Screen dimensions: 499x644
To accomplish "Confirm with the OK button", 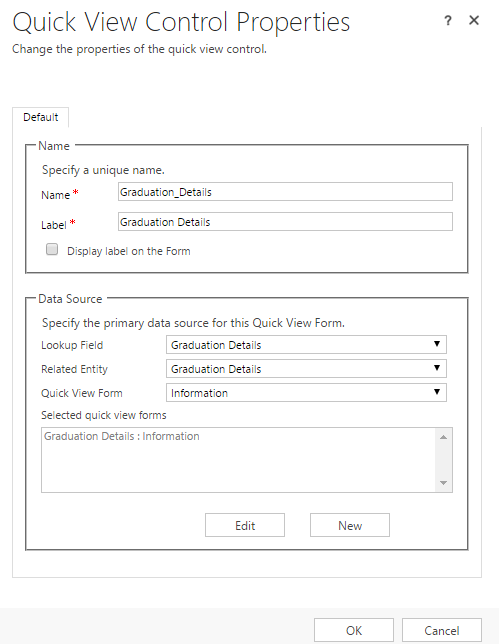I will pos(354,630).
